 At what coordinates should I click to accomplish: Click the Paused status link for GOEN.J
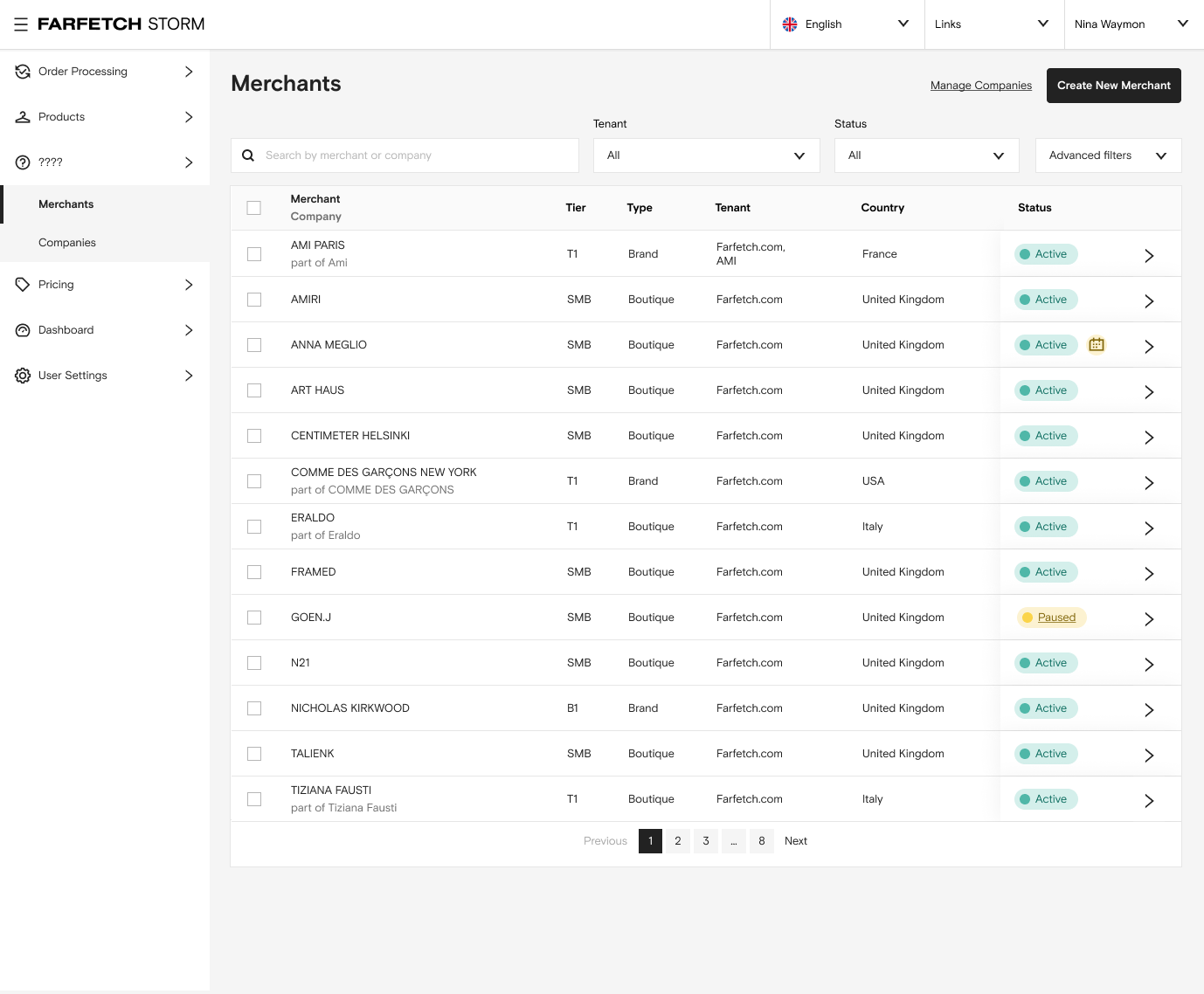click(x=1056, y=618)
